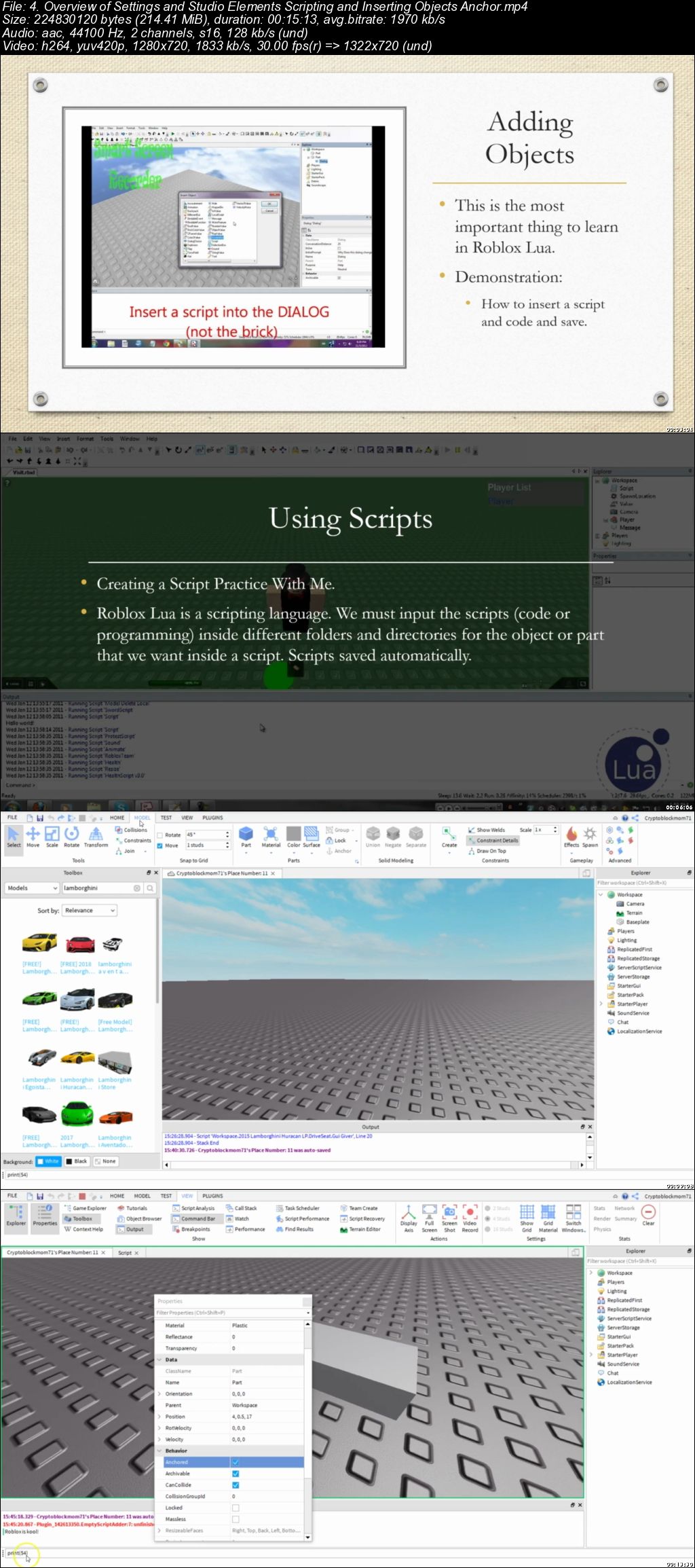Image resolution: width=695 pixels, height=1568 pixels.
Task: Collapse the Behavior section in Properties
Action: (160, 1451)
